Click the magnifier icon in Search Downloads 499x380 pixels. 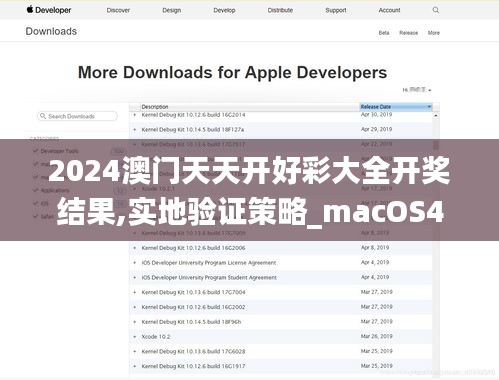[43, 116]
